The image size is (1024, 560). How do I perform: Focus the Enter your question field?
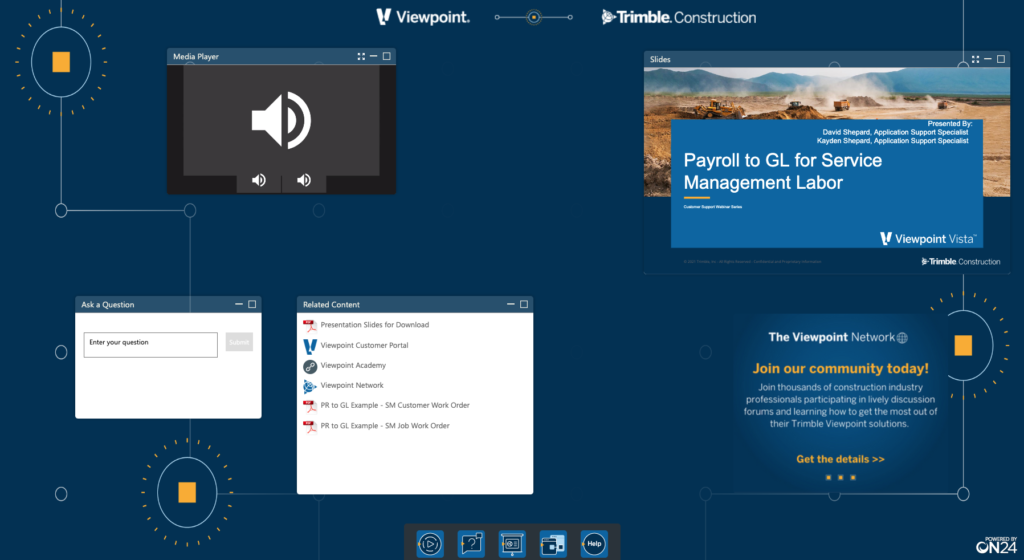[150, 345]
